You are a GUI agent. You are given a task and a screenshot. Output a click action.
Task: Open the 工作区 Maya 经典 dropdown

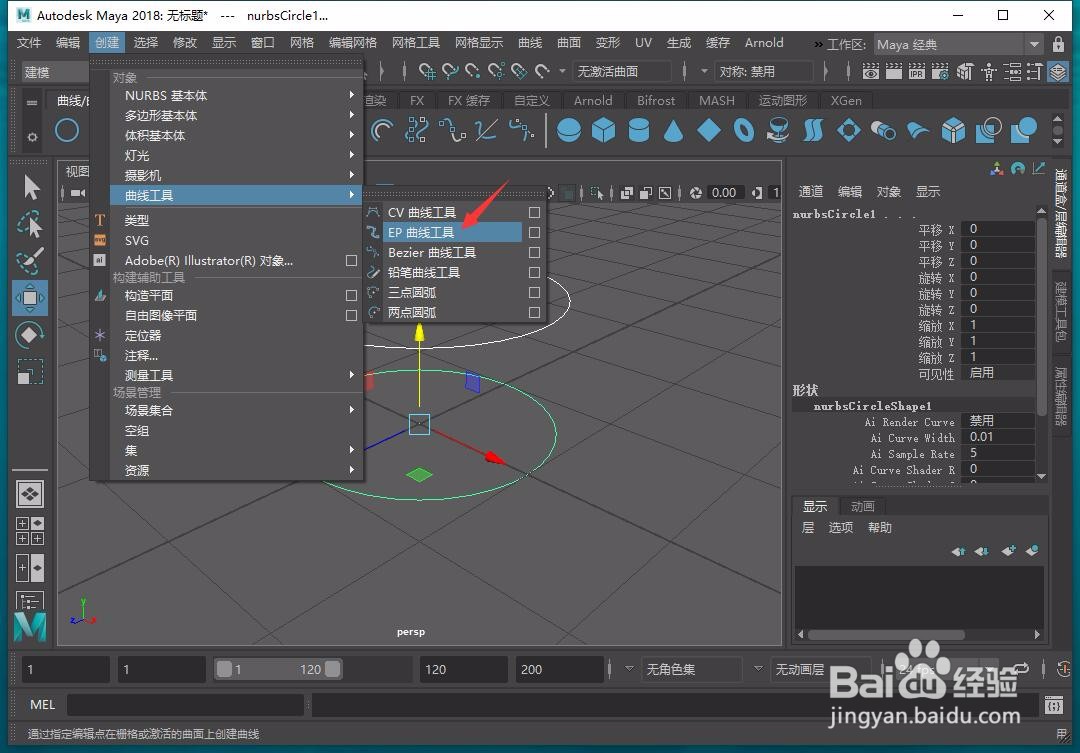[x=959, y=44]
